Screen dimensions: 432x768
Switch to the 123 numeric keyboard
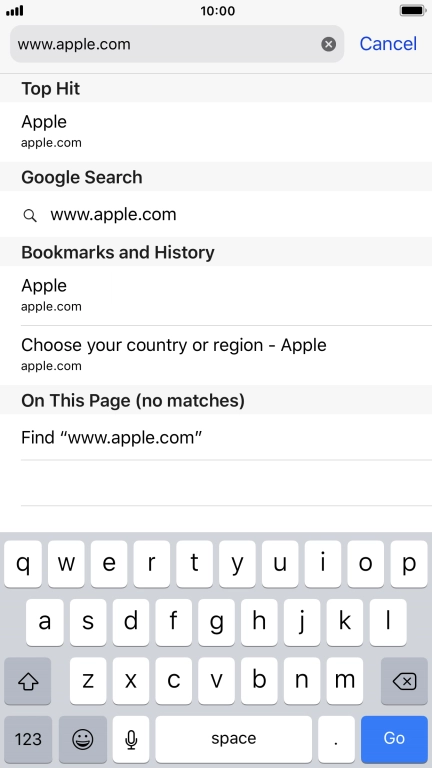click(x=28, y=739)
